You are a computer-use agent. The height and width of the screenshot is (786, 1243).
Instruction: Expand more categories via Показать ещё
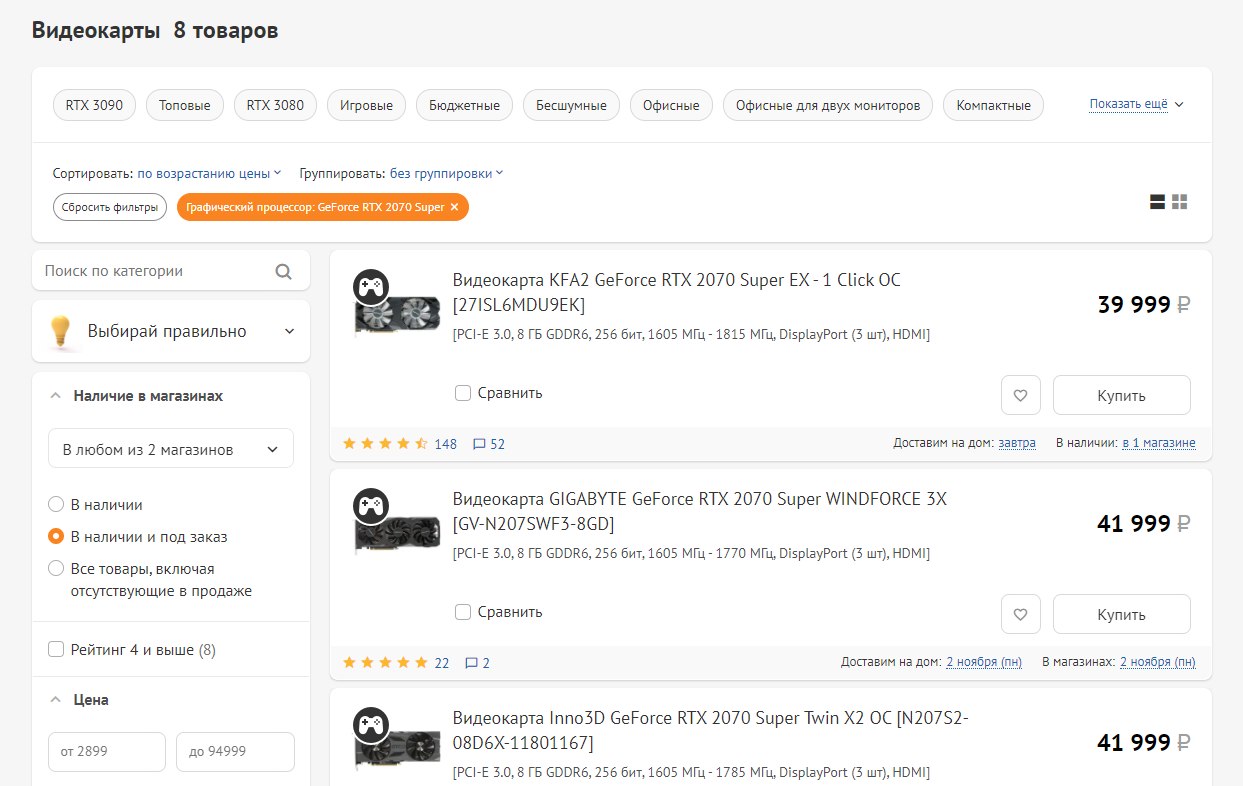click(1136, 104)
